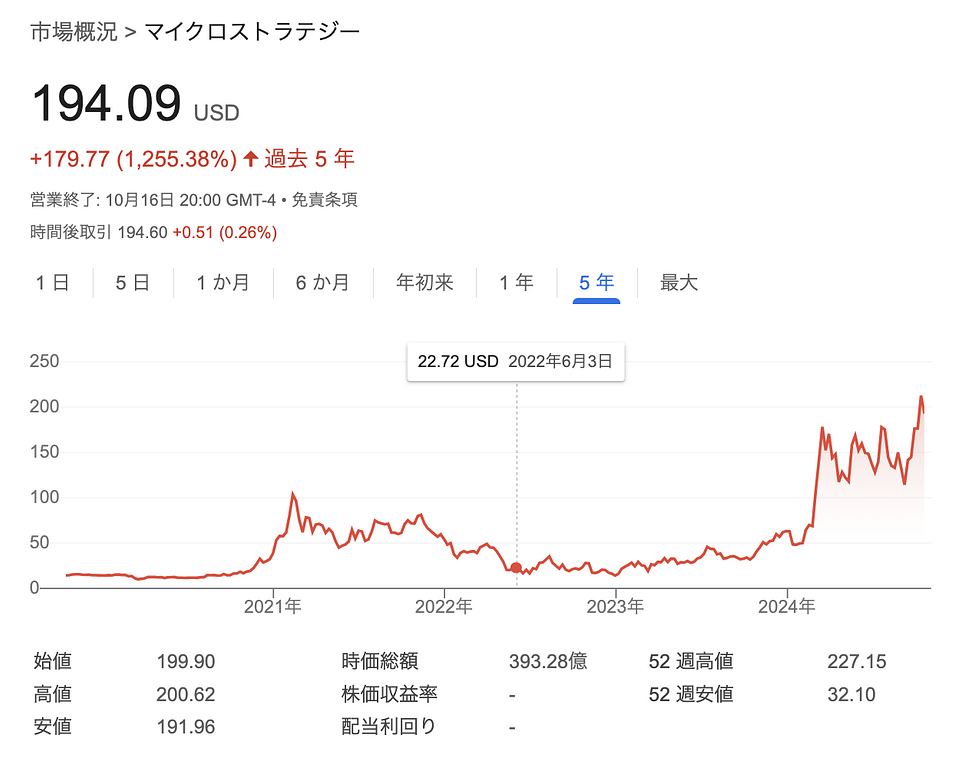Click the red data point on chart

(x=516, y=568)
